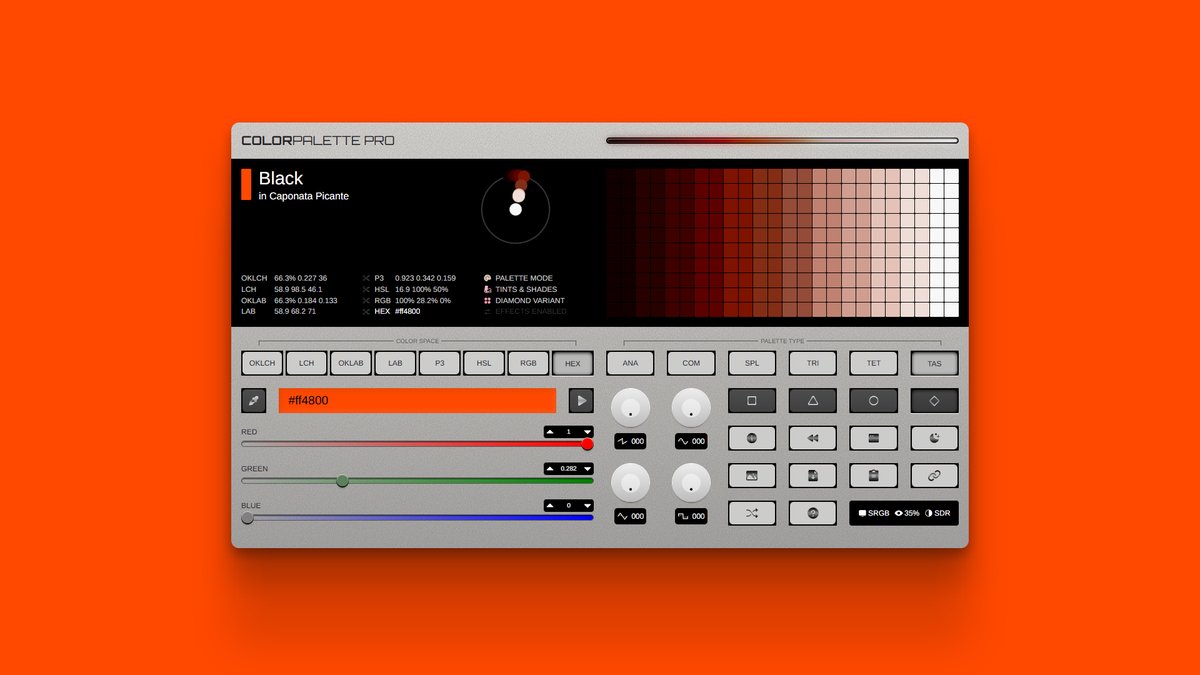Switch to the OKLCH color space
1200x675 pixels.
pyautogui.click(x=262, y=364)
